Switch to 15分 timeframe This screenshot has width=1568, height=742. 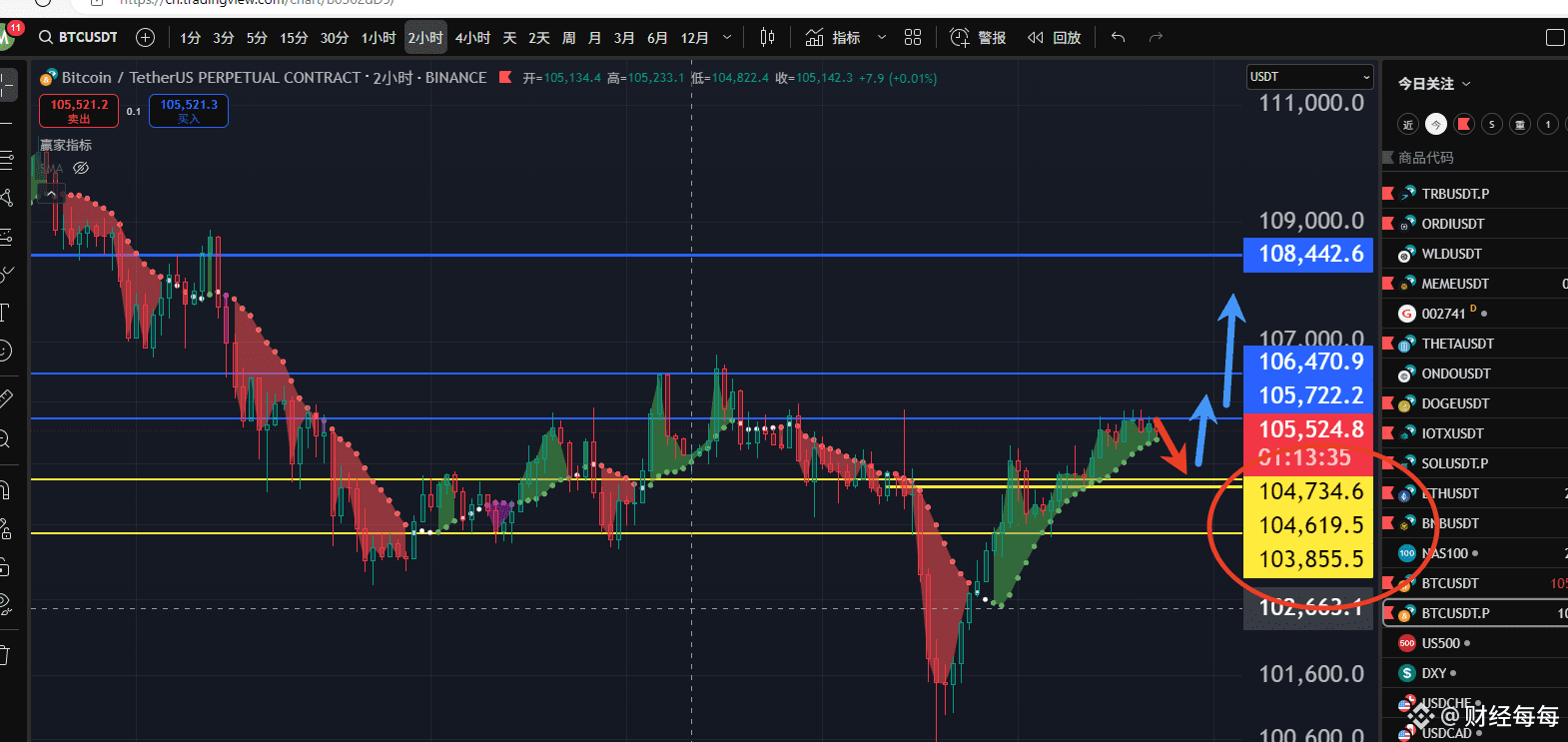pyautogui.click(x=294, y=37)
